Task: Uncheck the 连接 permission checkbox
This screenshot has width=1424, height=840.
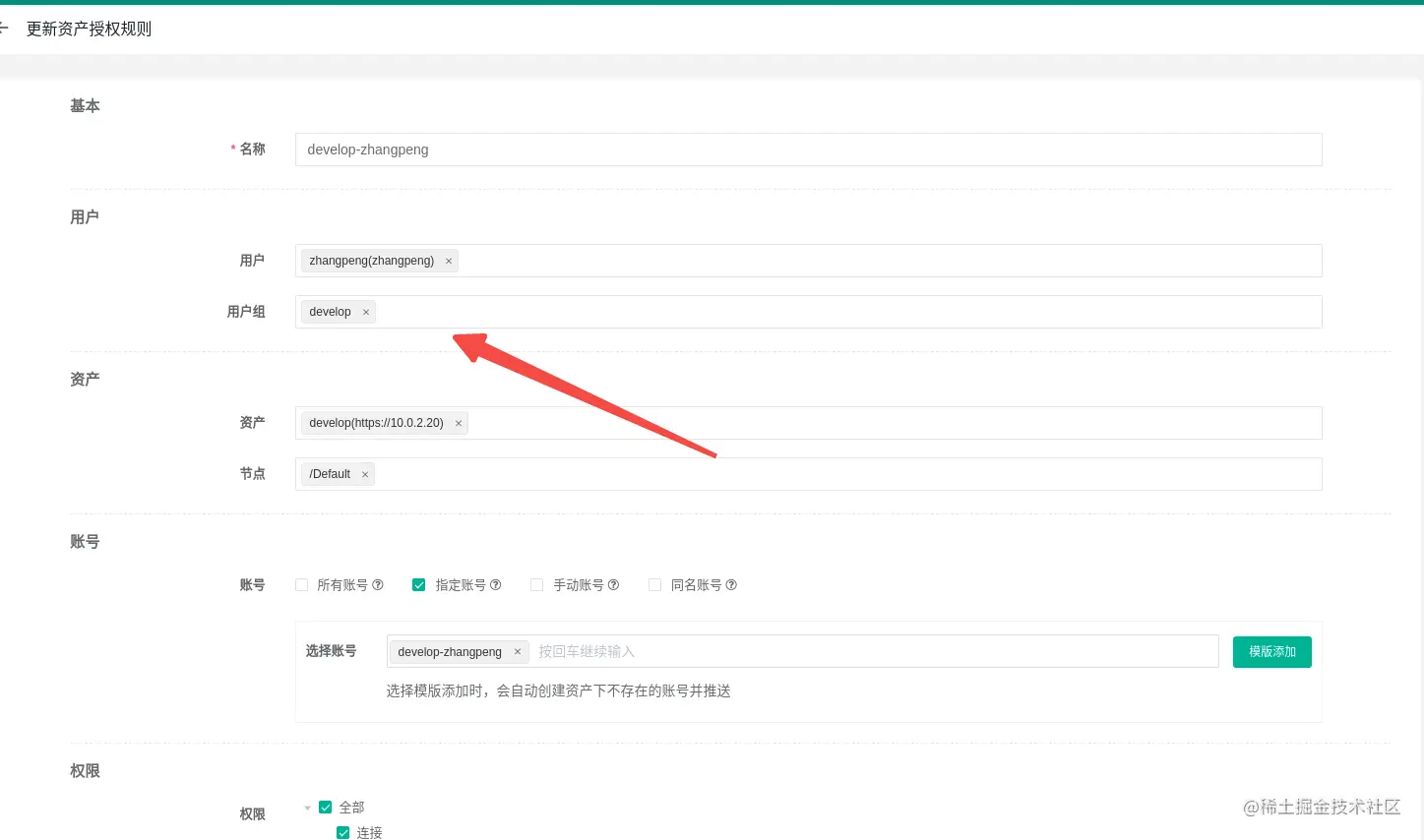Action: pos(343,832)
